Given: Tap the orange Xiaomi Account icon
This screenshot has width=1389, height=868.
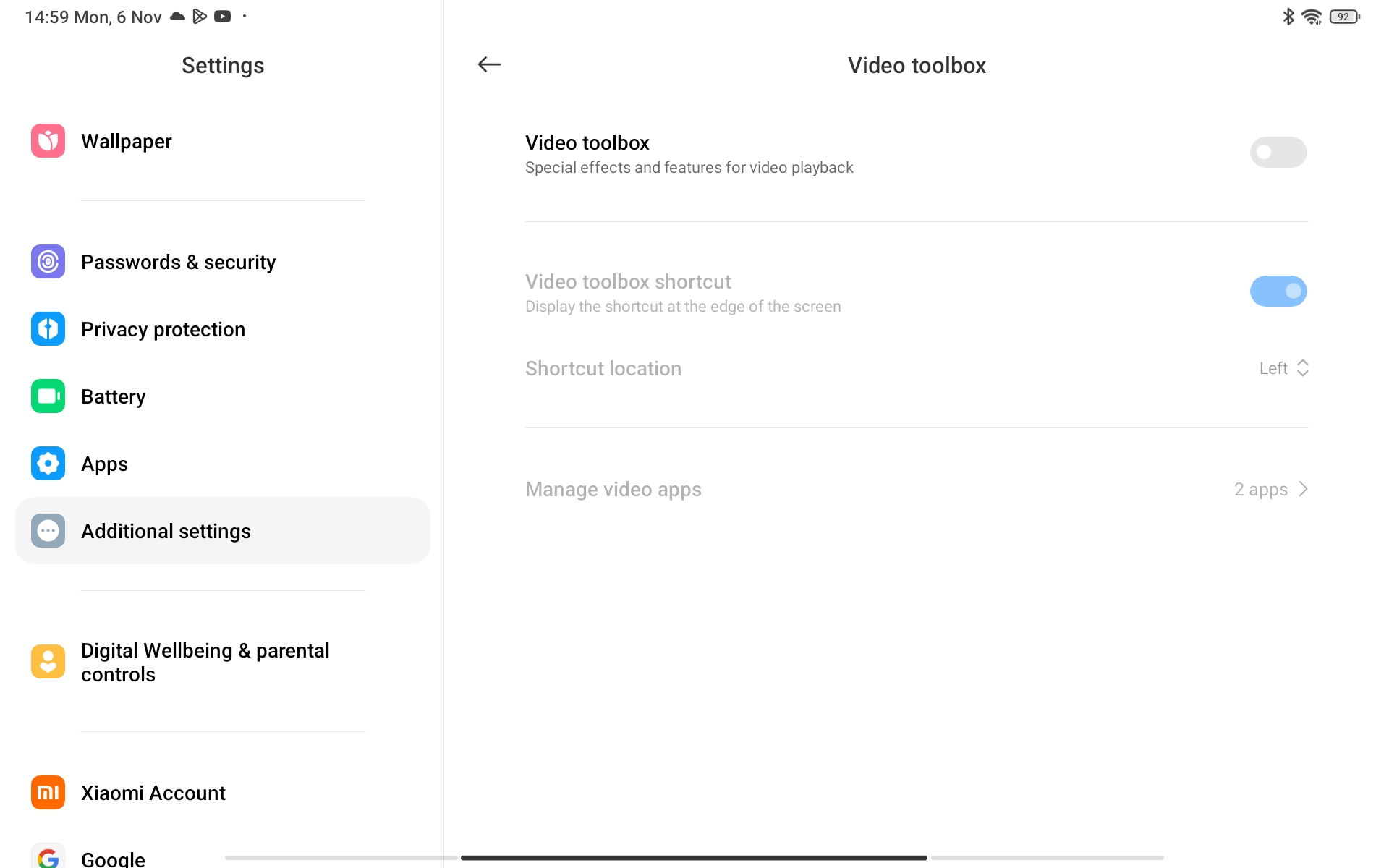Looking at the screenshot, I should click(x=48, y=793).
